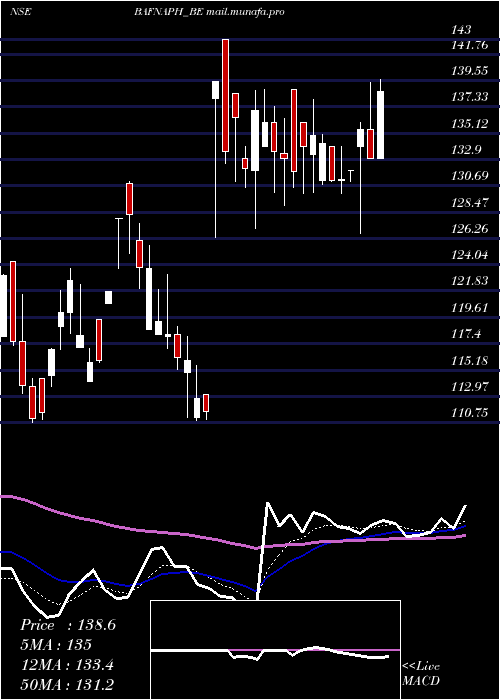
Task: Click the <<Live MACD label
Action: click(421, 673)
